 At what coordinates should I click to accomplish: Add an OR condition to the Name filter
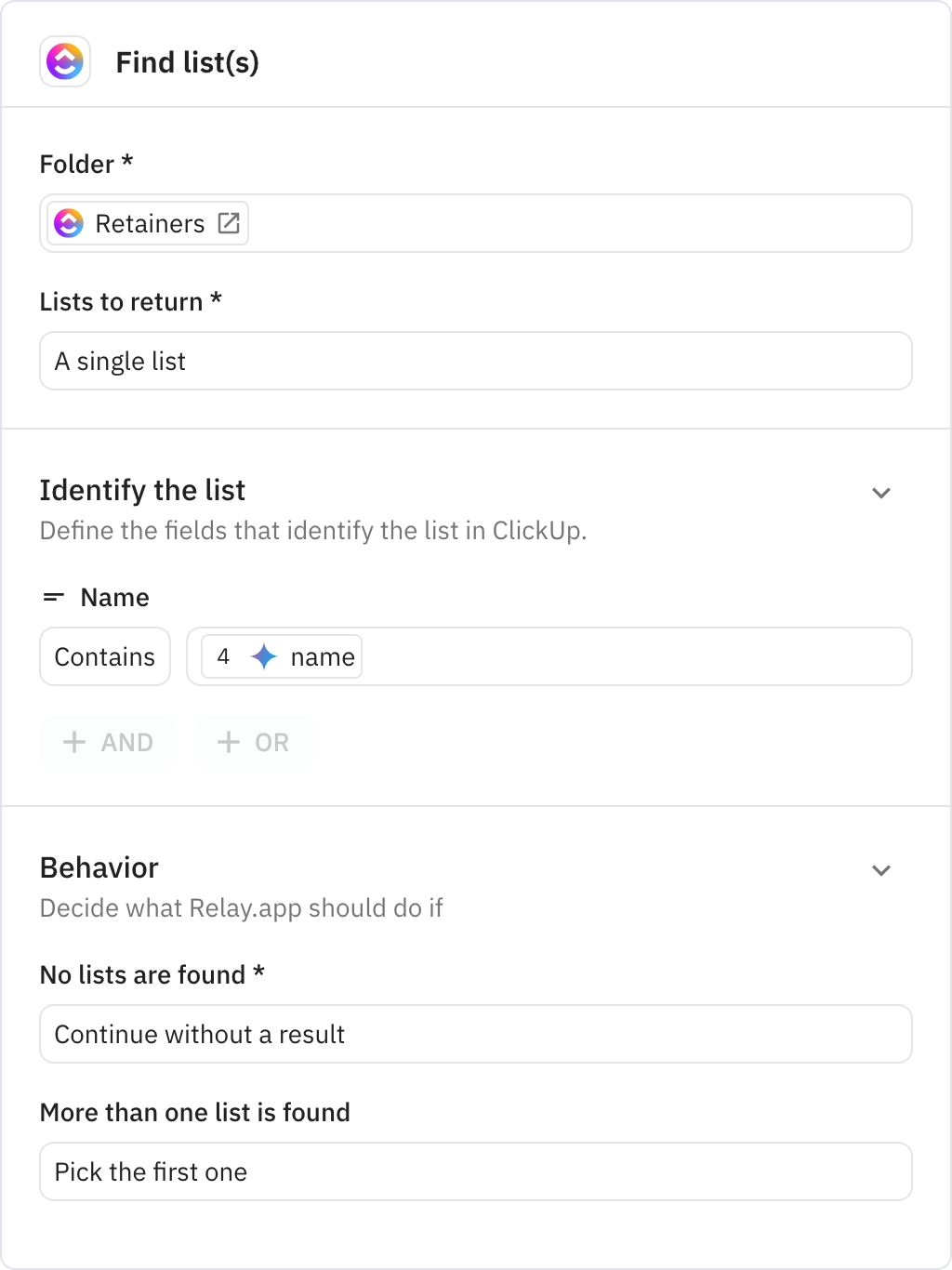click(x=253, y=742)
